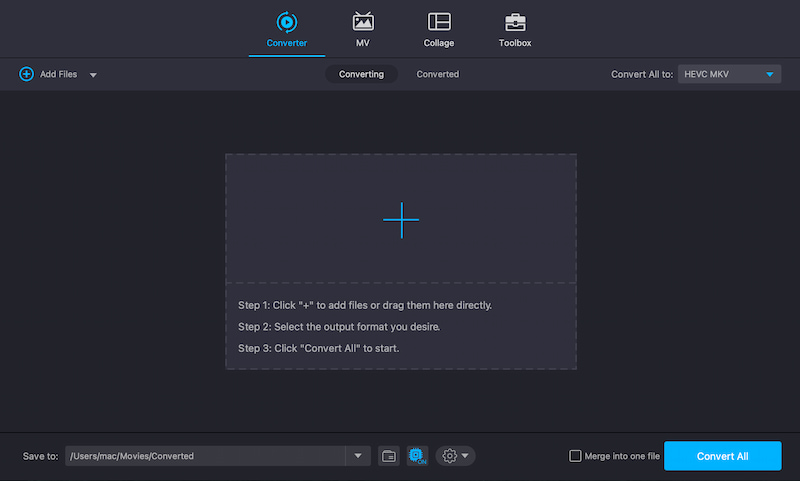Expand the arrow beside settings gear
The height and width of the screenshot is (481, 800).
tap(465, 455)
